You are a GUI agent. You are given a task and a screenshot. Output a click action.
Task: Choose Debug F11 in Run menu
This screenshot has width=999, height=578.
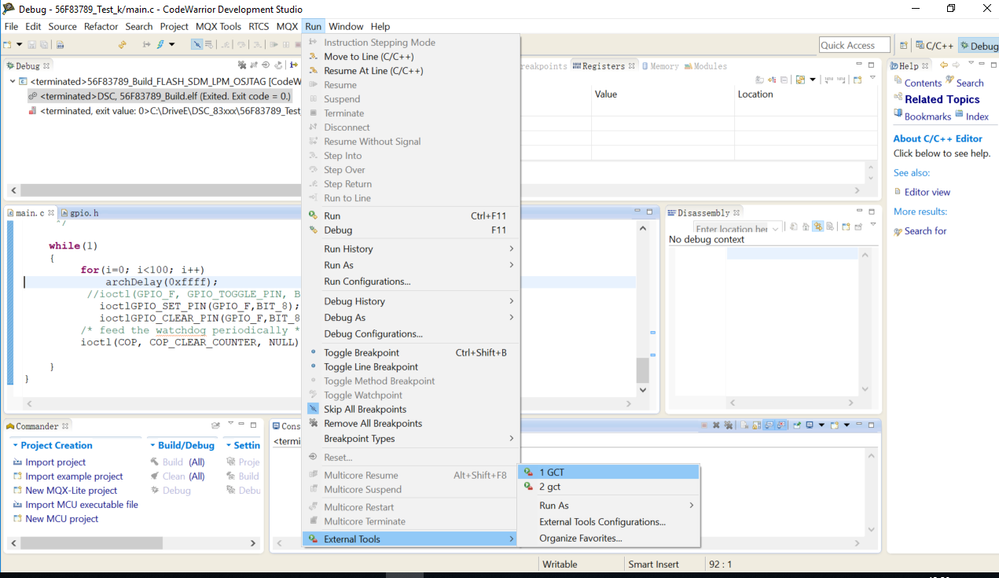pyautogui.click(x=411, y=230)
